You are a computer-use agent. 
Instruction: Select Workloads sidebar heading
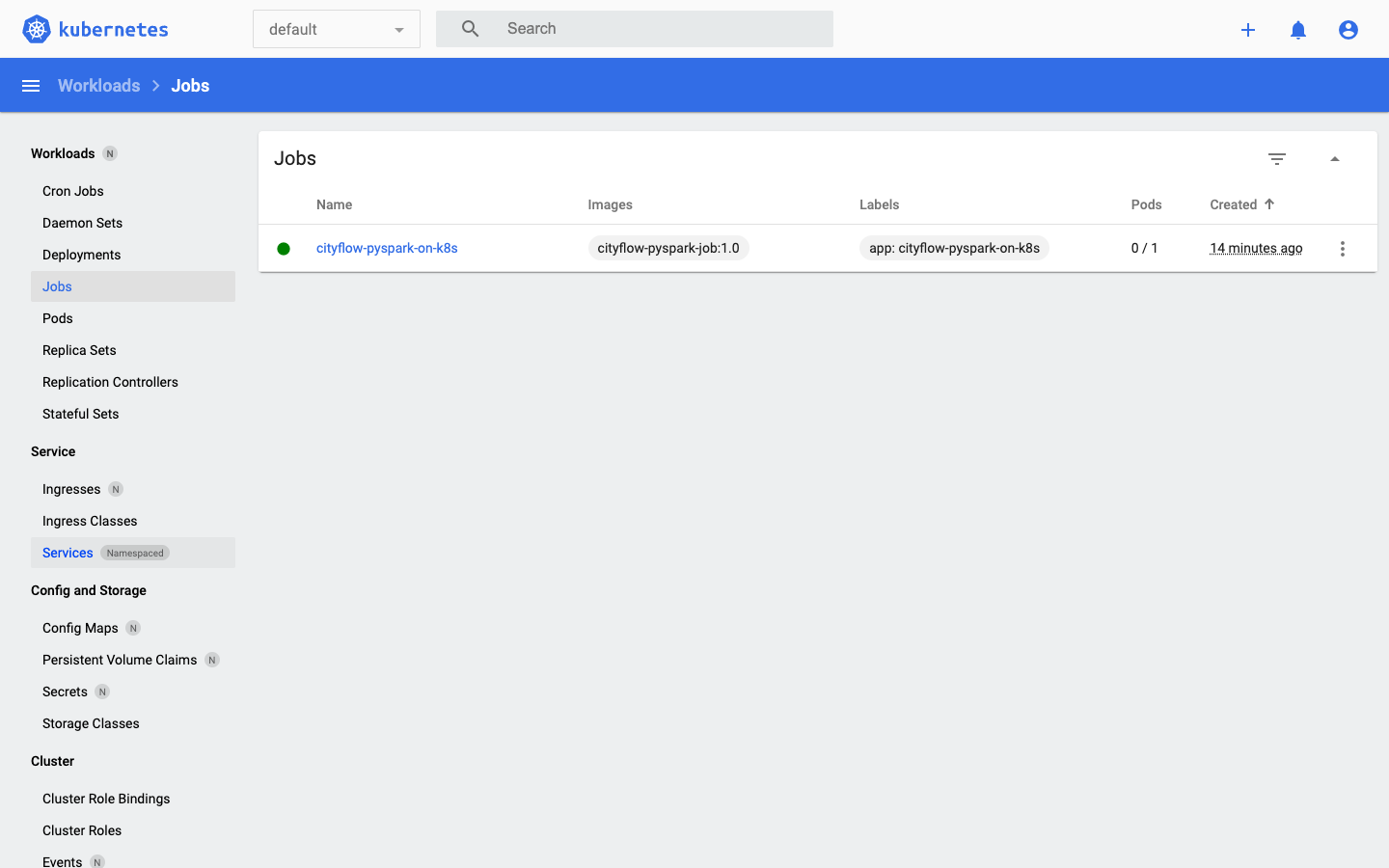click(x=63, y=153)
